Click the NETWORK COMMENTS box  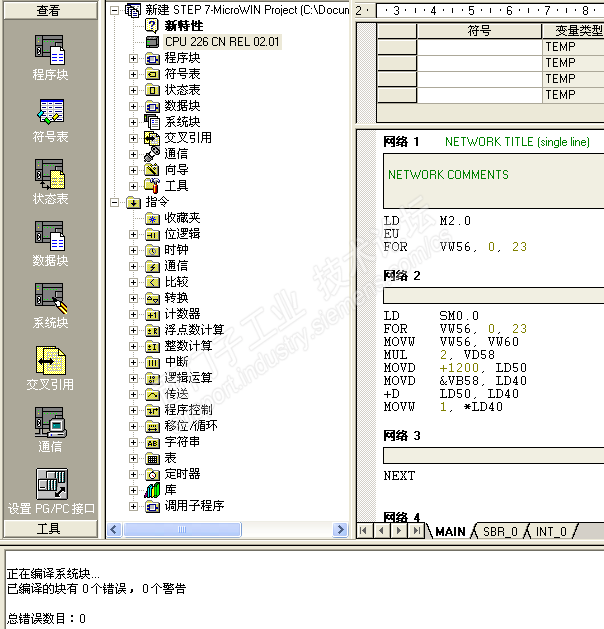[494, 181]
